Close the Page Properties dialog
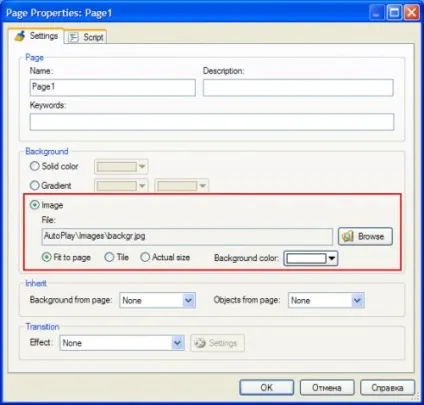Viewport: 424px width, 405px height. [x=412, y=13]
